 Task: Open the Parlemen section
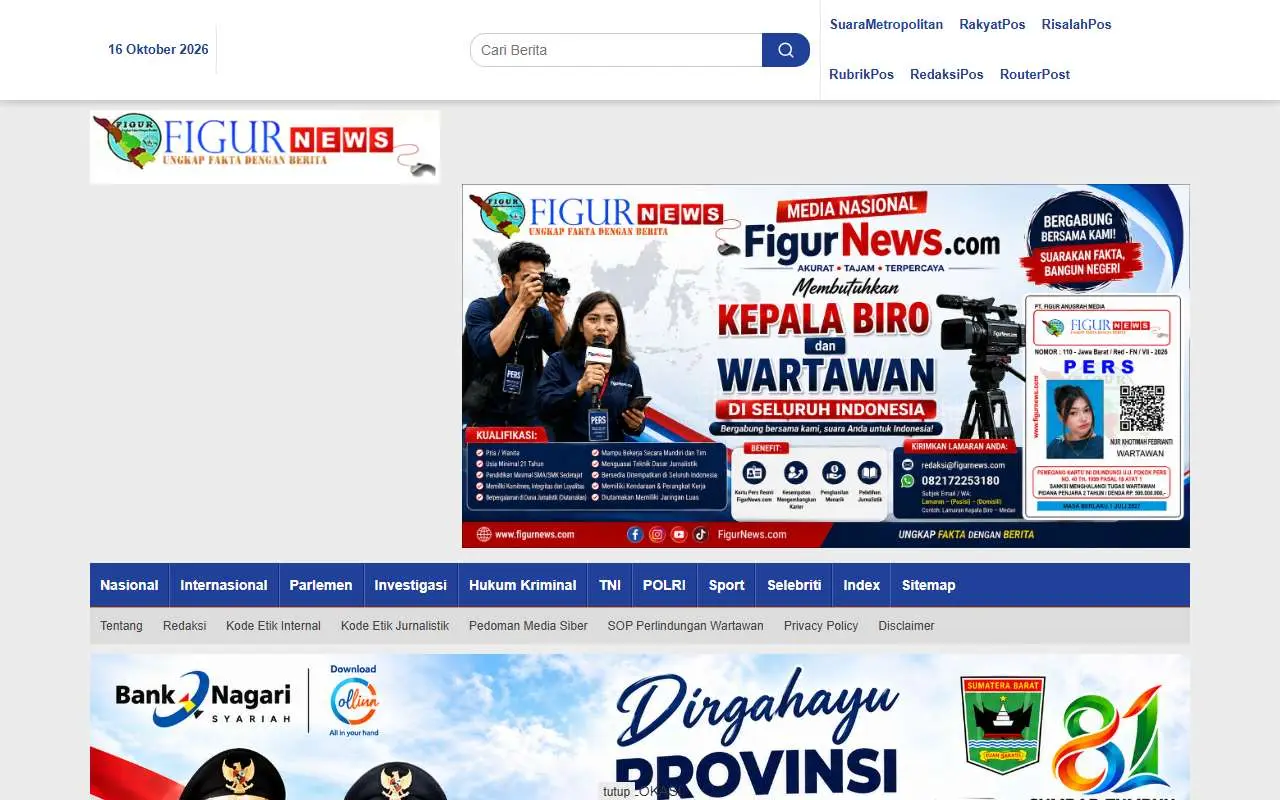(x=321, y=585)
